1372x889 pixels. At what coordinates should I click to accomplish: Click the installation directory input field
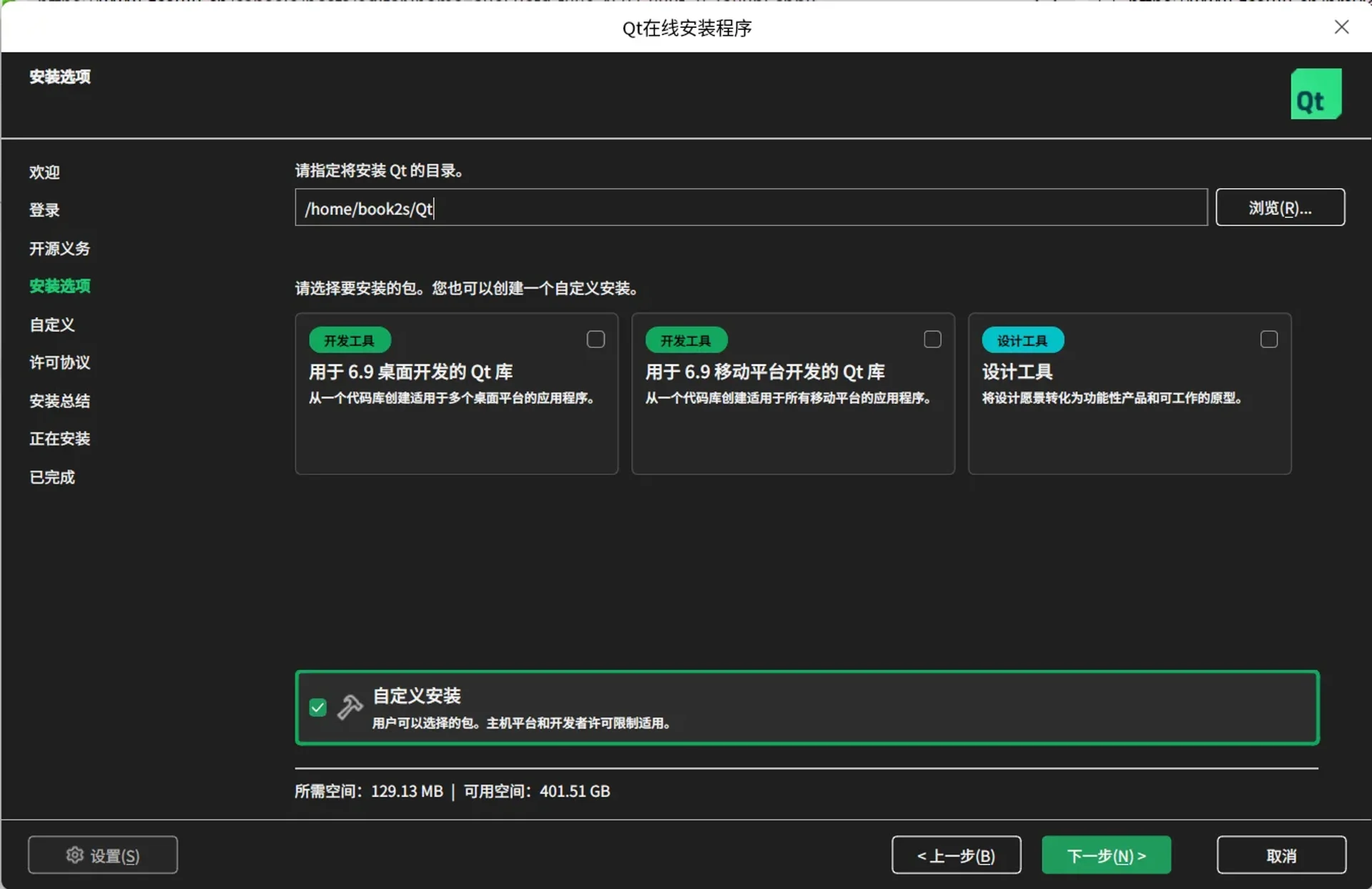tap(750, 207)
